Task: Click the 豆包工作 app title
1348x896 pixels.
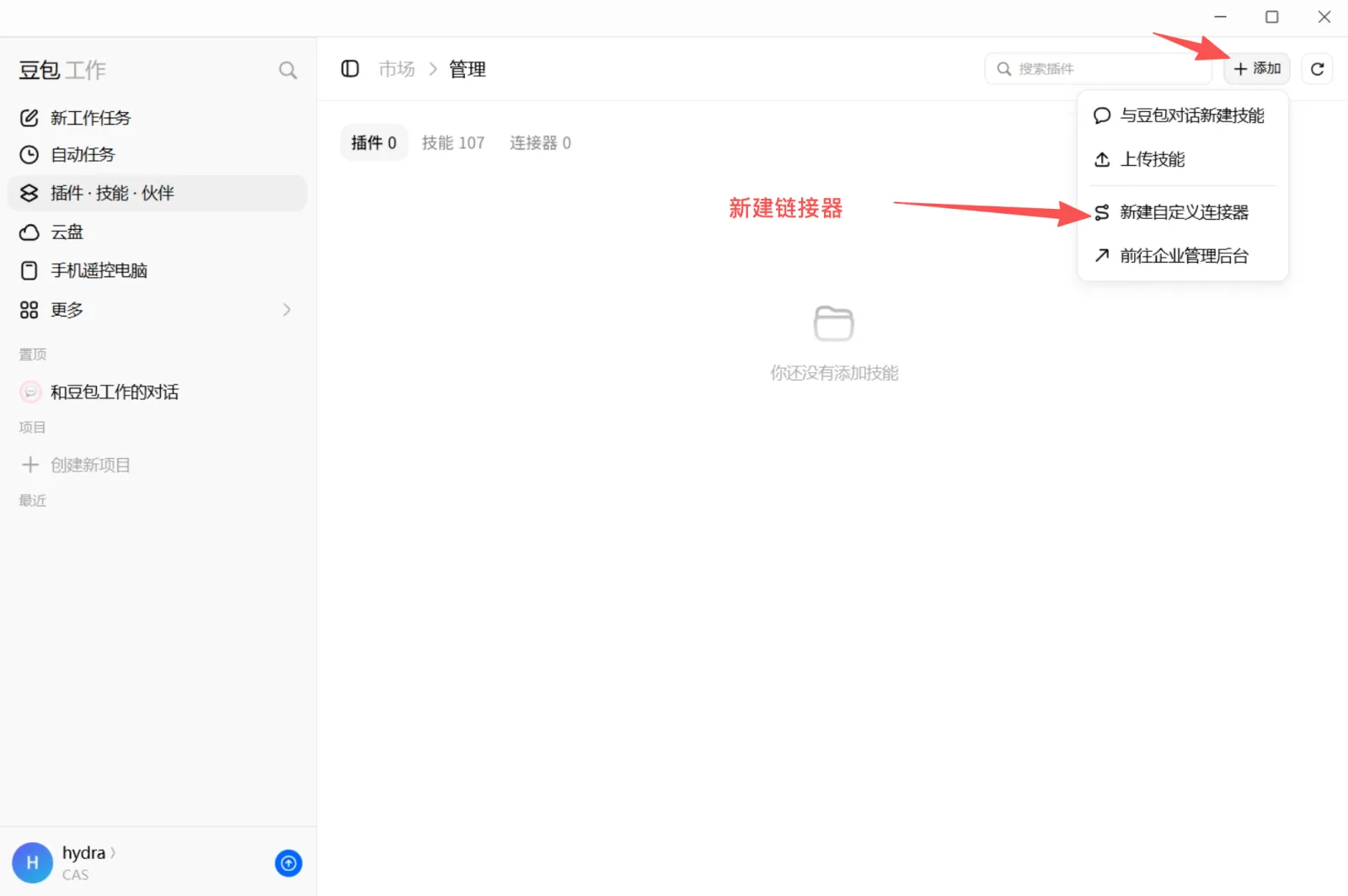Action: 62,70
